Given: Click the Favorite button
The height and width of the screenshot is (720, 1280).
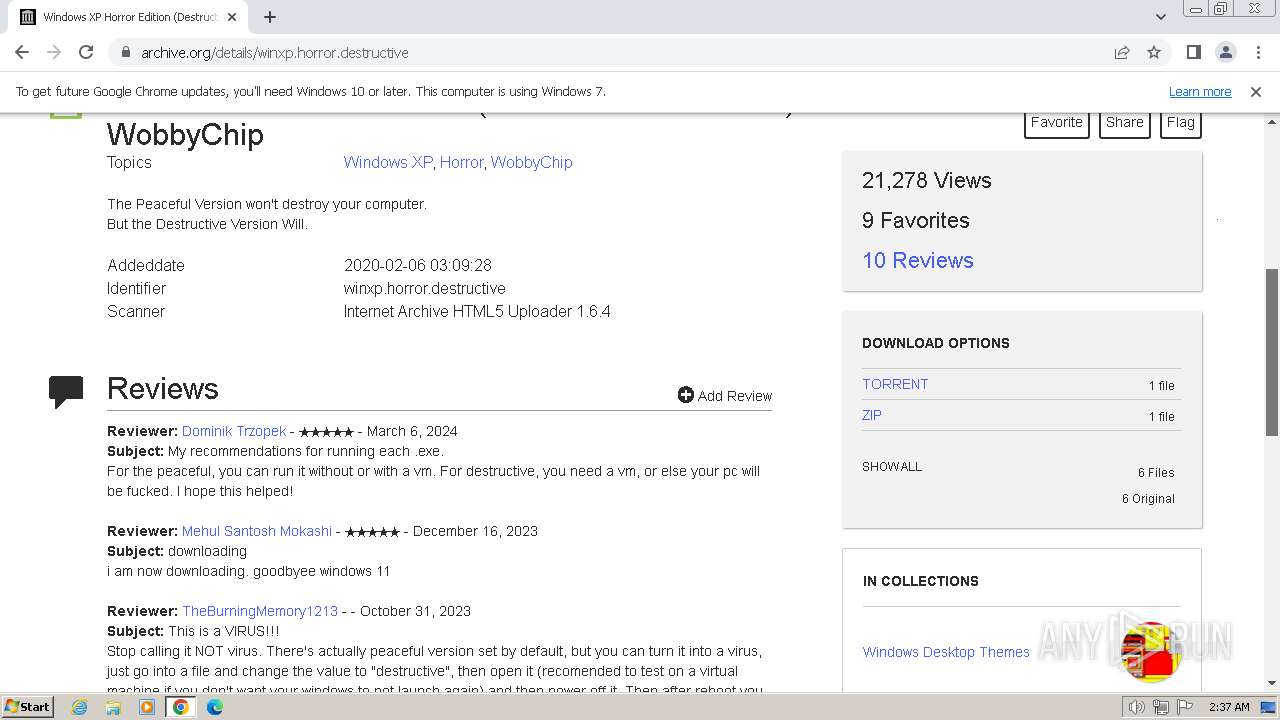Looking at the screenshot, I should pos(1057,123).
